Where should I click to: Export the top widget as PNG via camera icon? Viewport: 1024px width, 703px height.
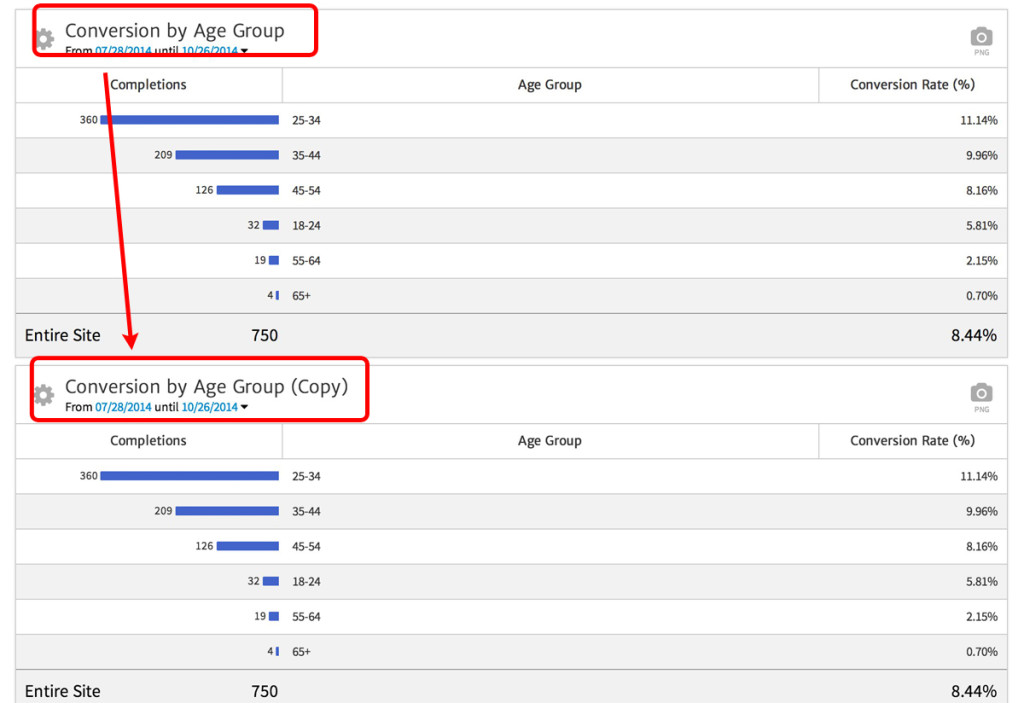click(981, 38)
